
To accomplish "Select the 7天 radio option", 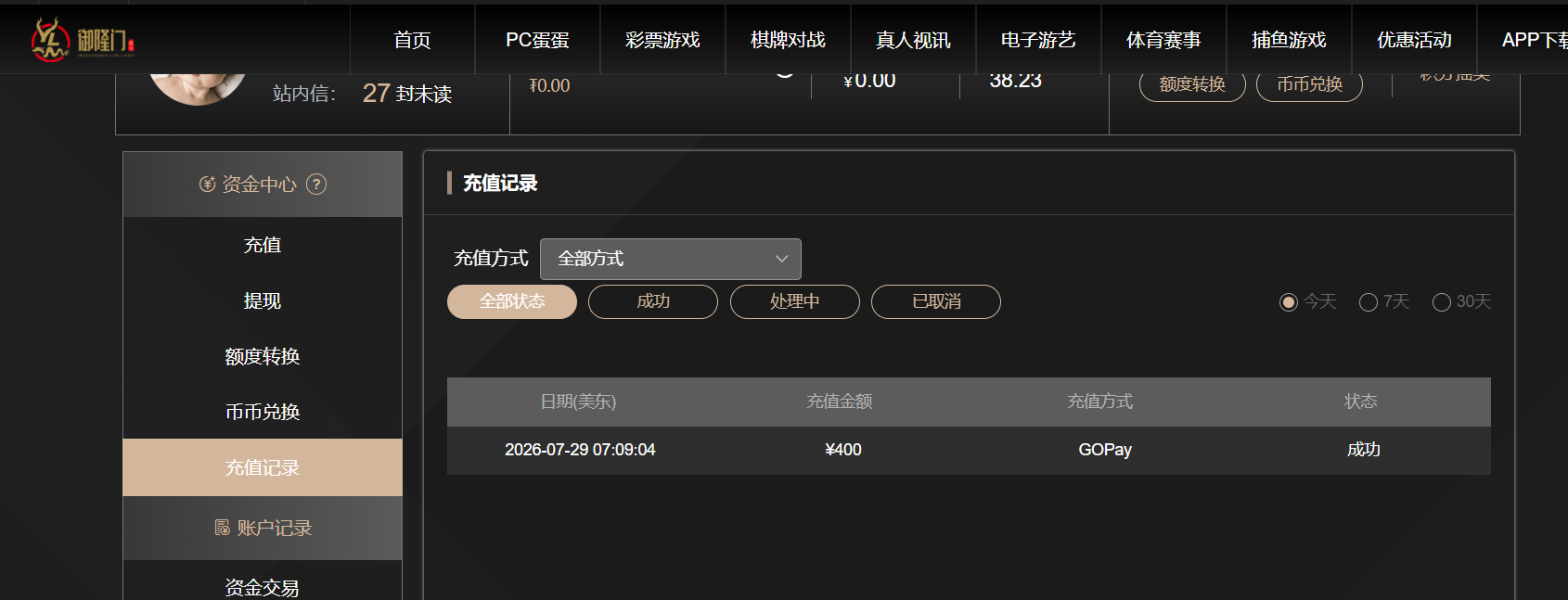I will click(x=1368, y=302).
